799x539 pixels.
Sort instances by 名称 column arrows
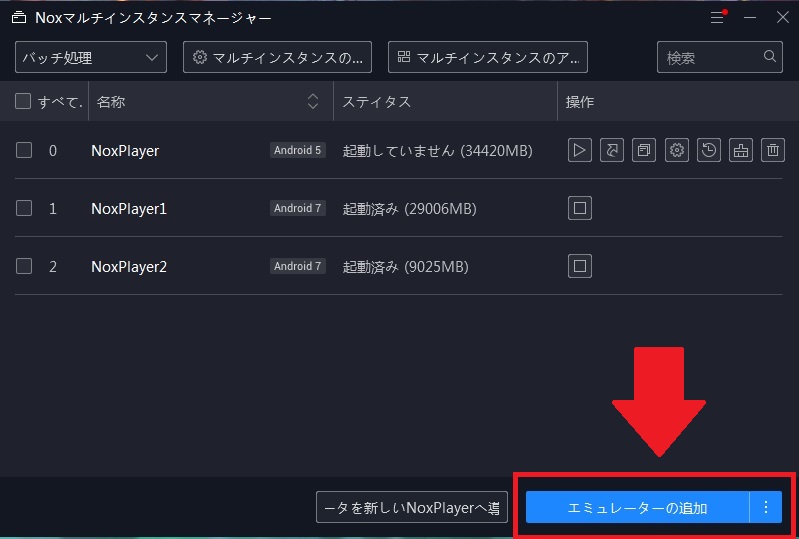[x=313, y=101]
